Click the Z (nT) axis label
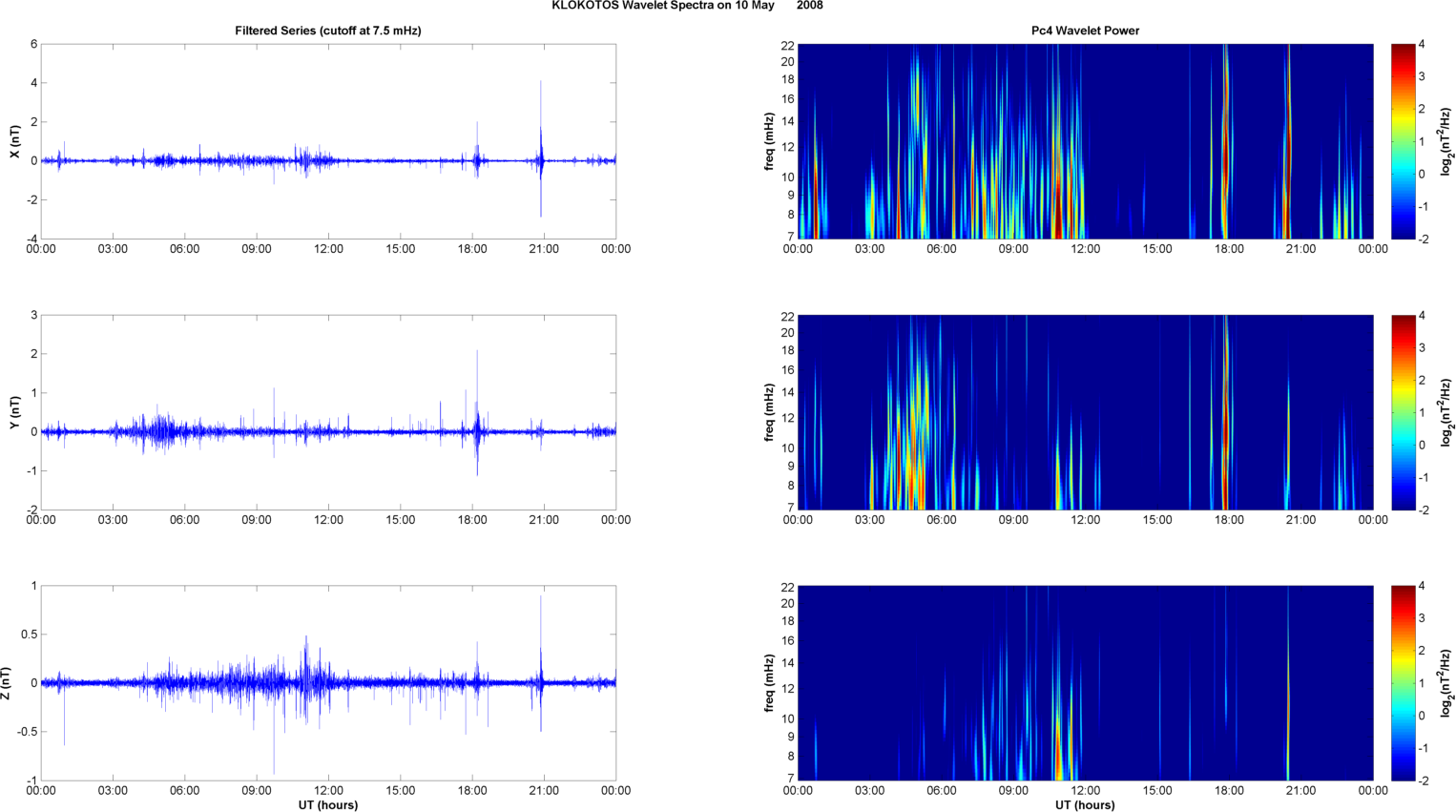 [x=7, y=683]
